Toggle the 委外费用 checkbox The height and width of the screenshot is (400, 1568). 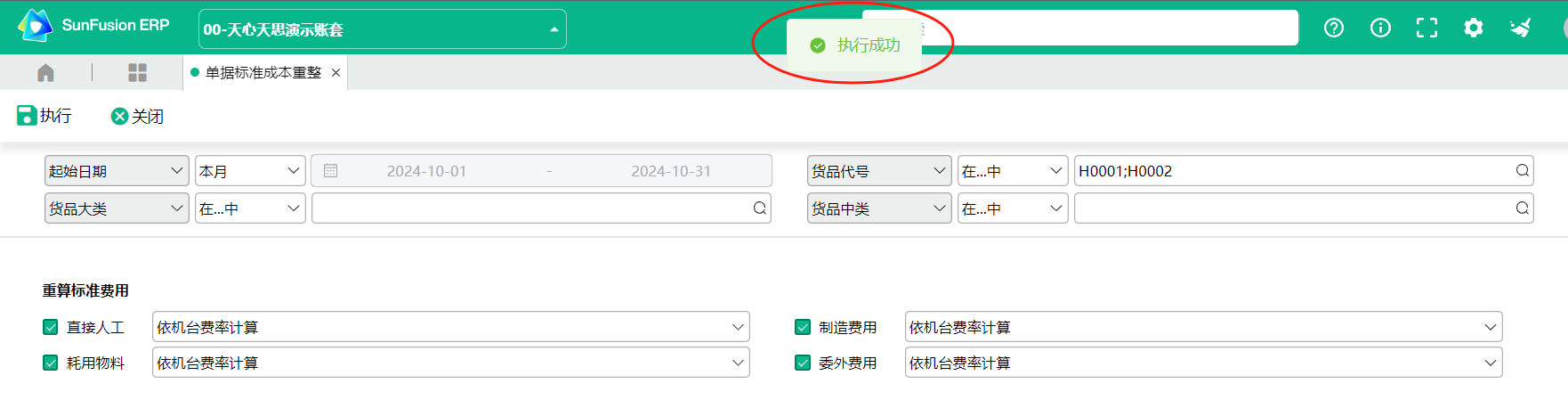[803, 363]
